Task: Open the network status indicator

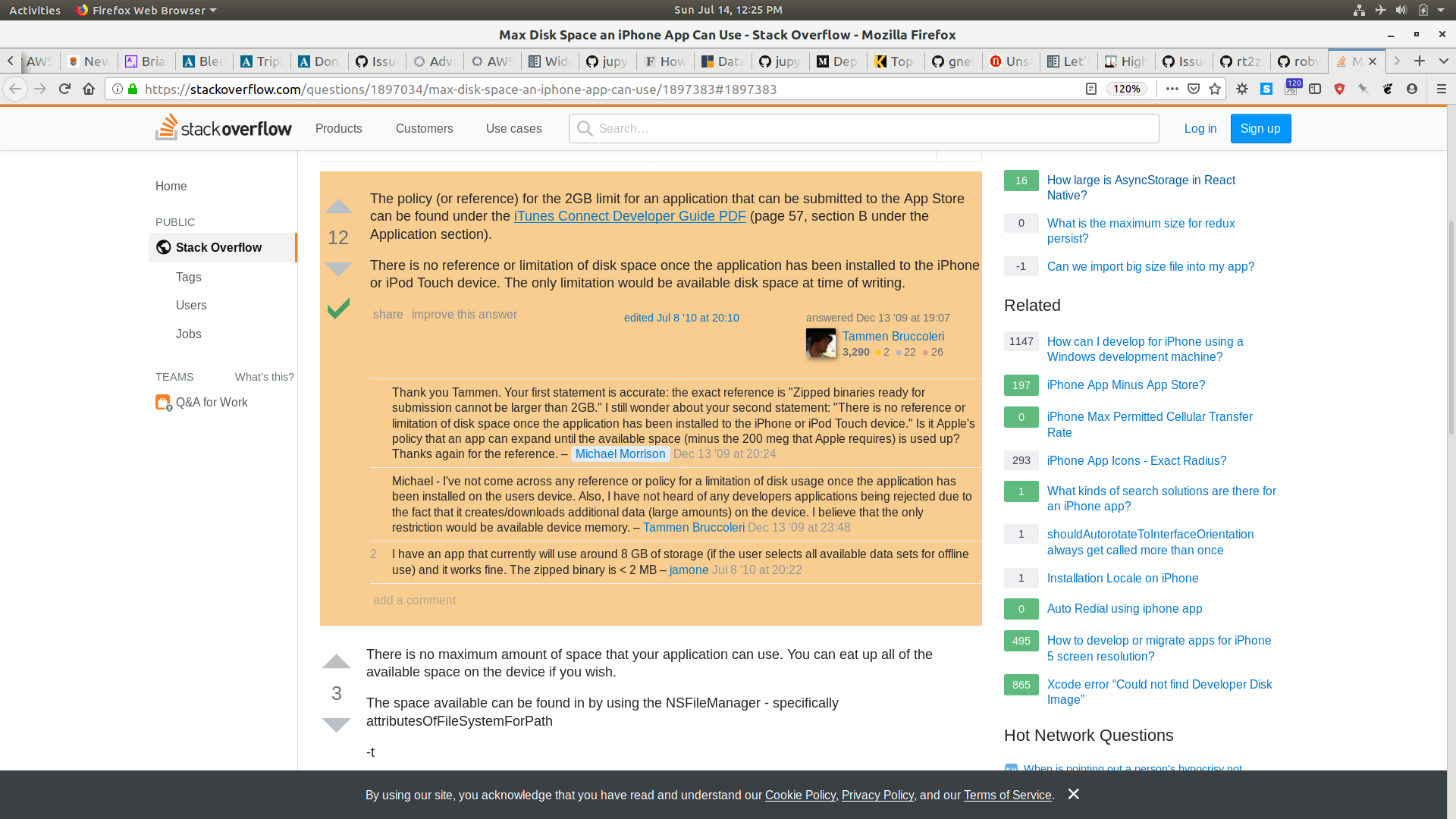Action: tap(1359, 10)
